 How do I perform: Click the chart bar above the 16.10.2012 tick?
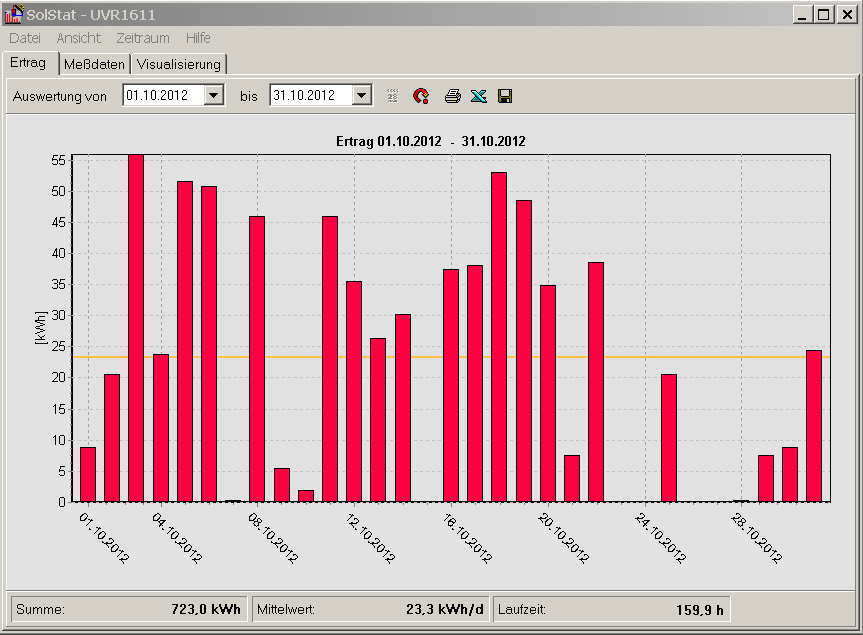tap(451, 386)
